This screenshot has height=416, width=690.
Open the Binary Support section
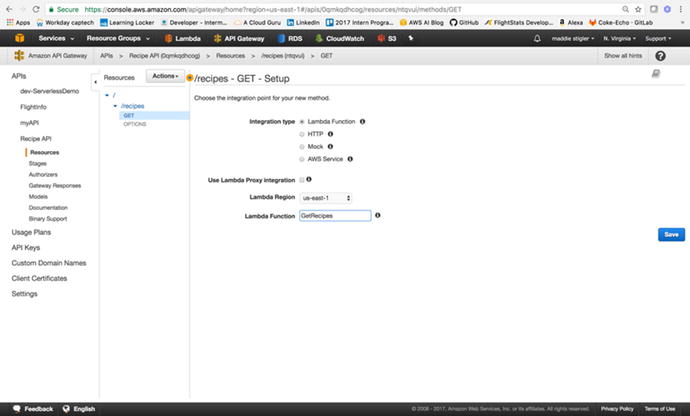[48, 218]
